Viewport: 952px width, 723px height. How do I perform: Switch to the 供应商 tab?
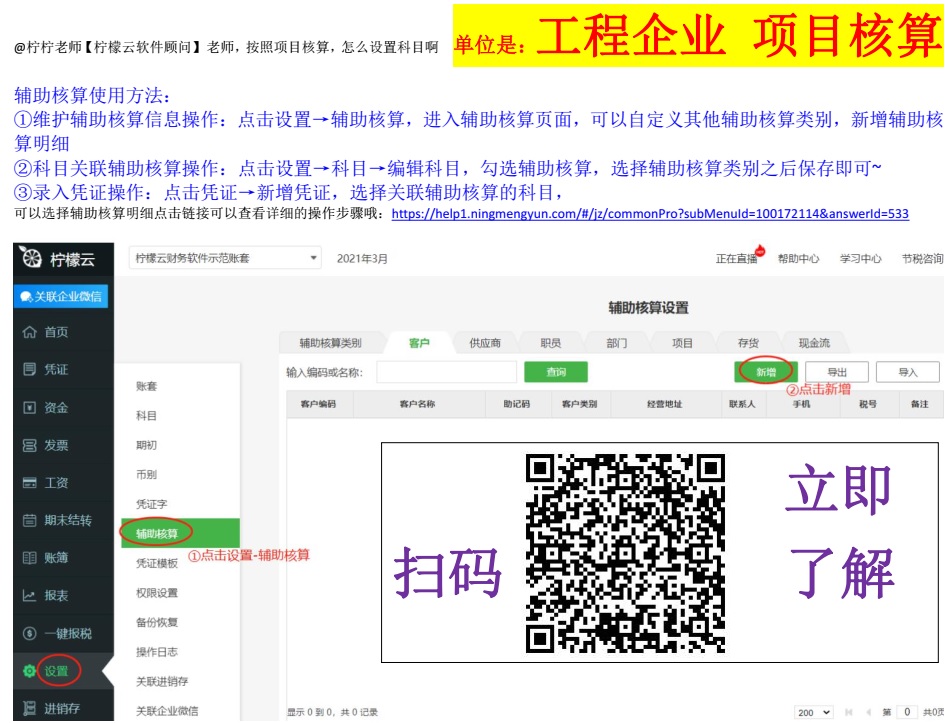point(485,343)
